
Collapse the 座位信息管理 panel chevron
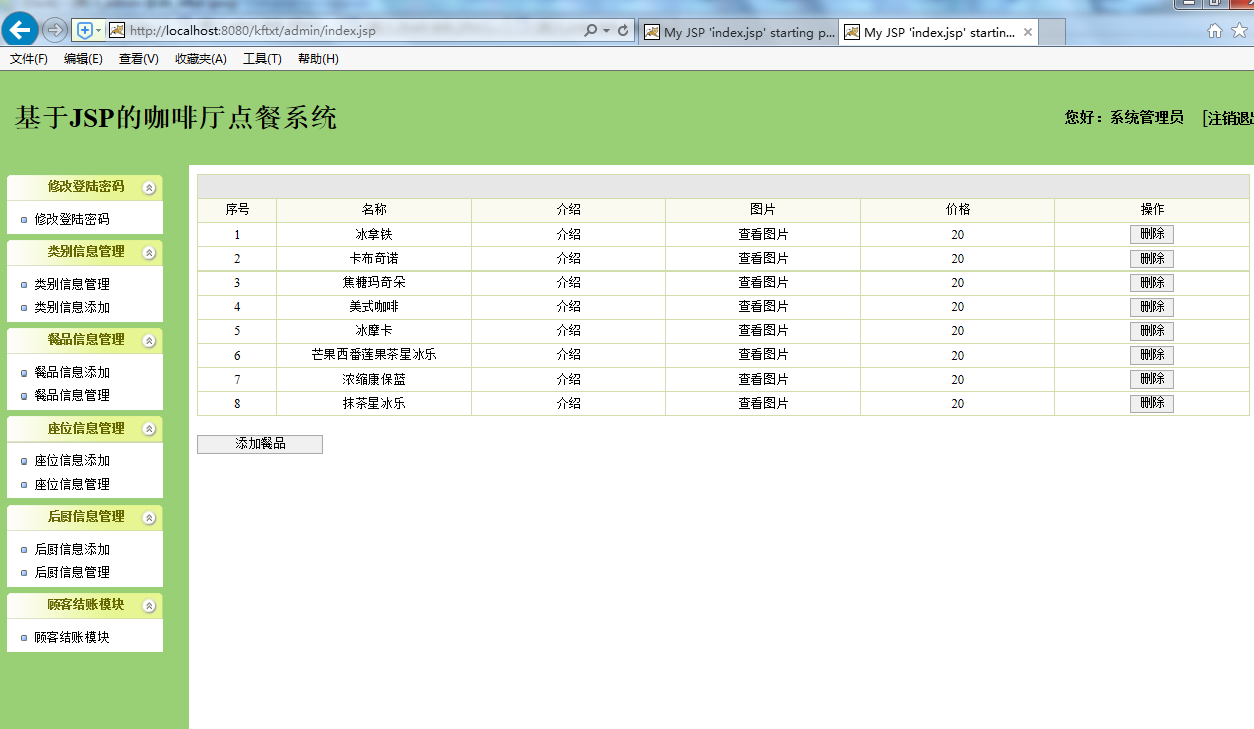[149, 429]
